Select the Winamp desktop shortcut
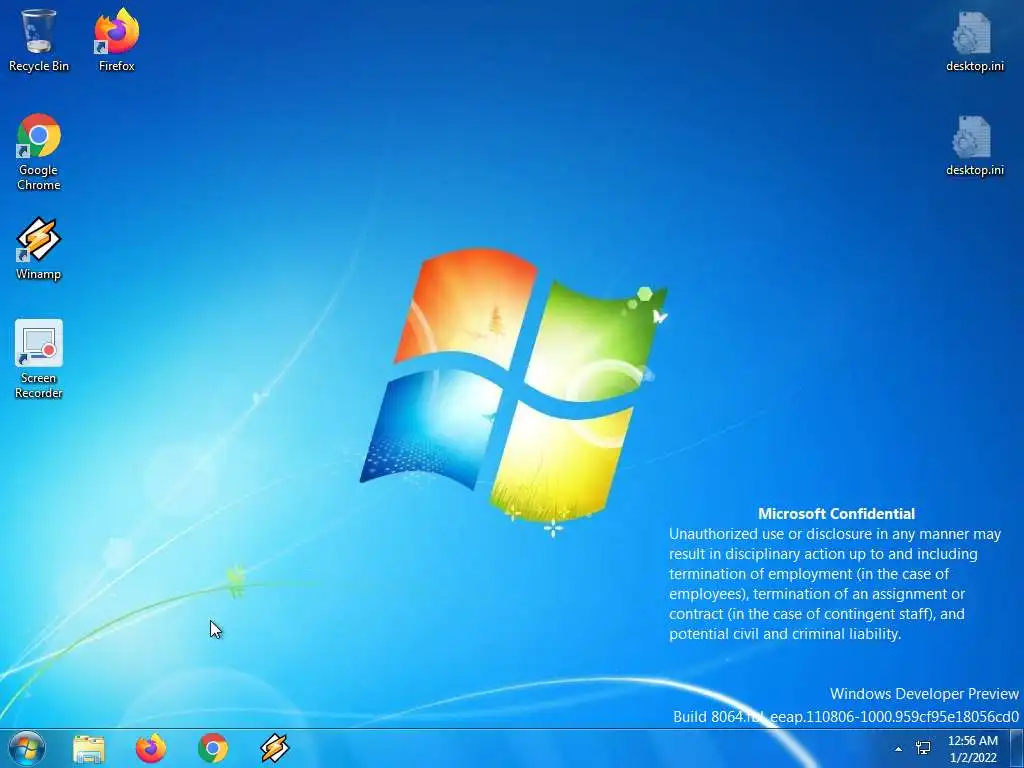Screen dimensions: 1024x768 coord(39,249)
